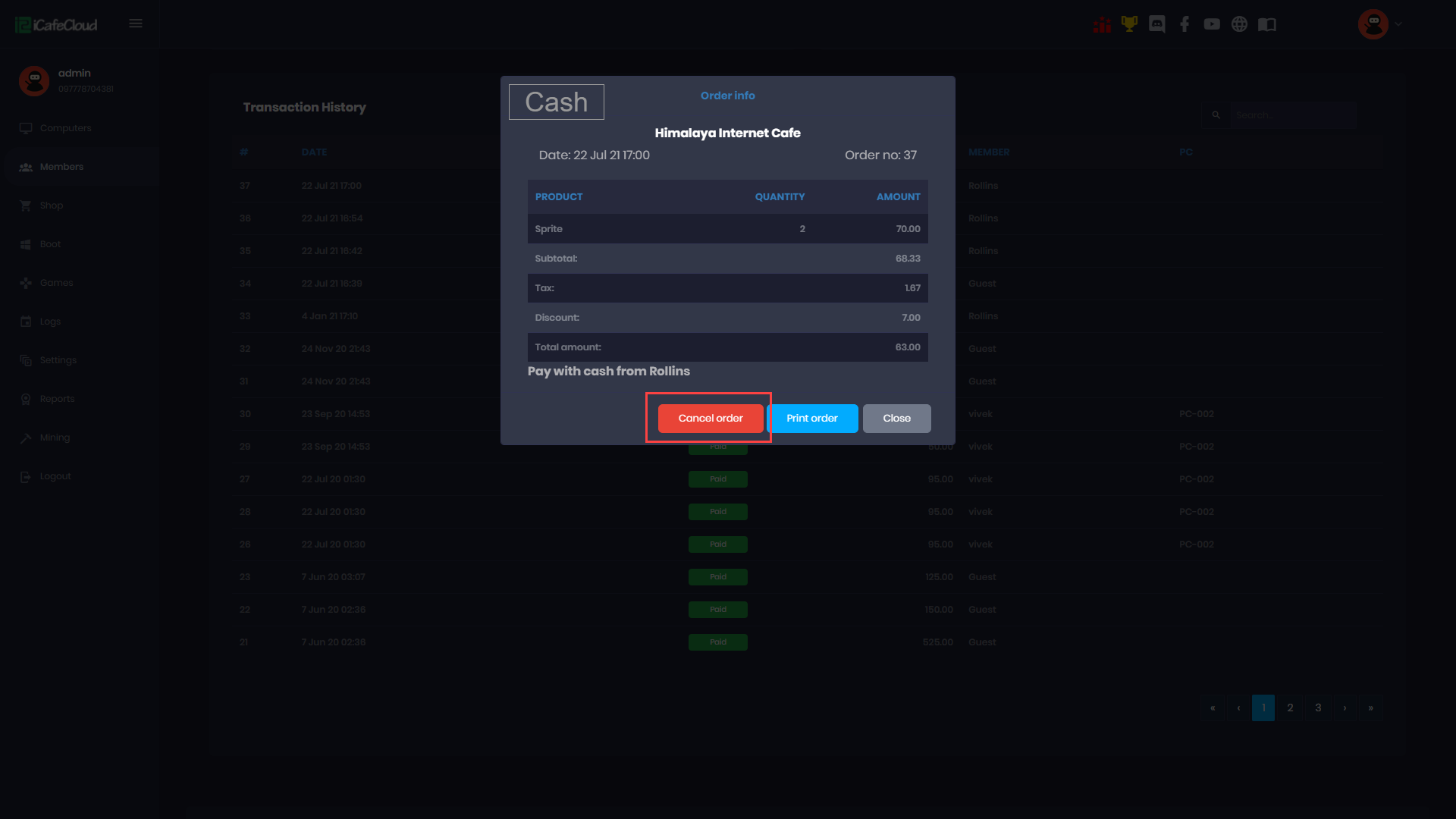This screenshot has width=1456, height=819.
Task: Click Logout in the sidebar
Action: point(55,476)
